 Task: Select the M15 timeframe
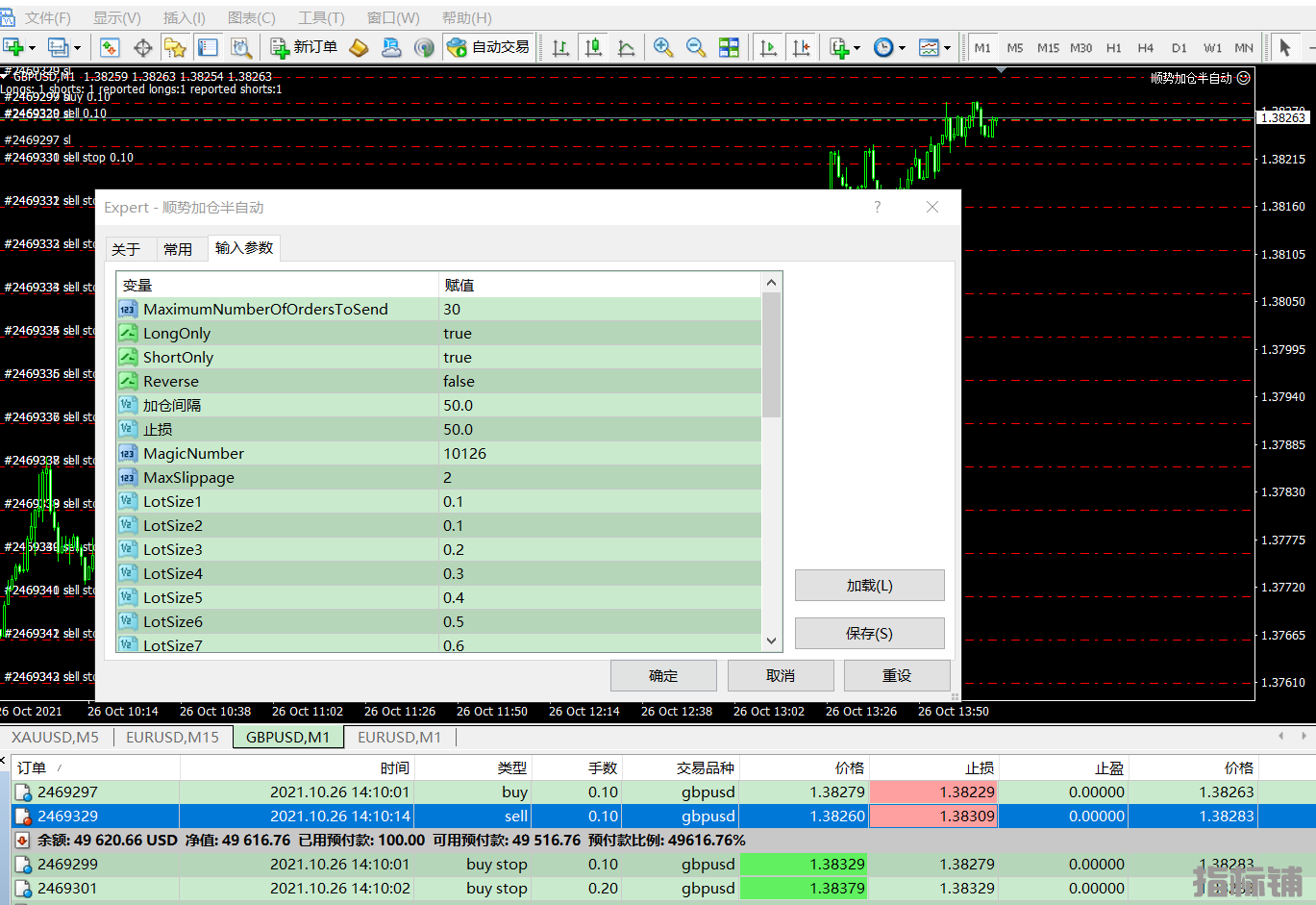tap(1048, 47)
